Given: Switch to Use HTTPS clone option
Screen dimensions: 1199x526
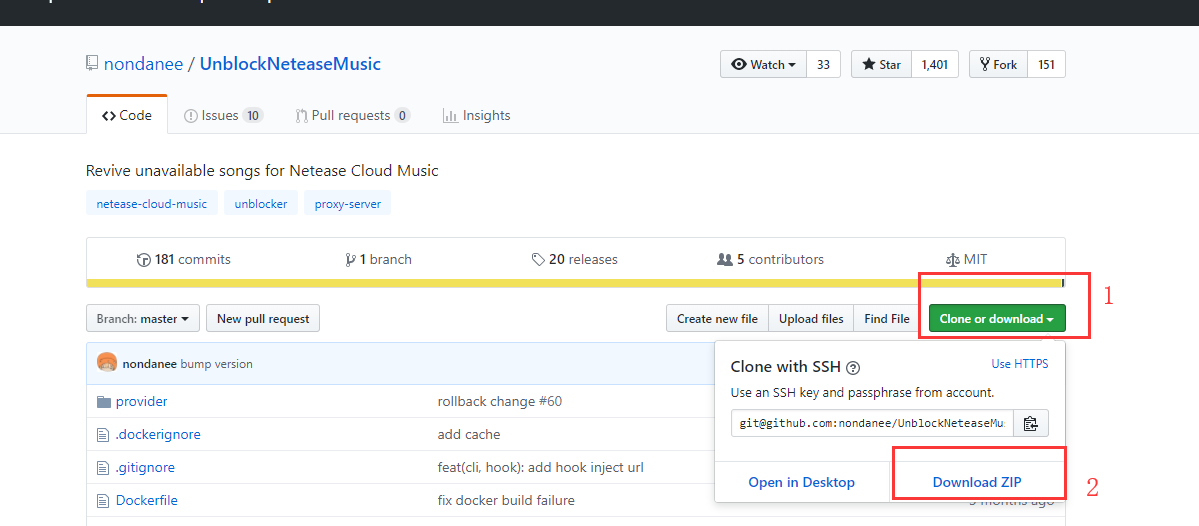Looking at the screenshot, I should 1019,364.
